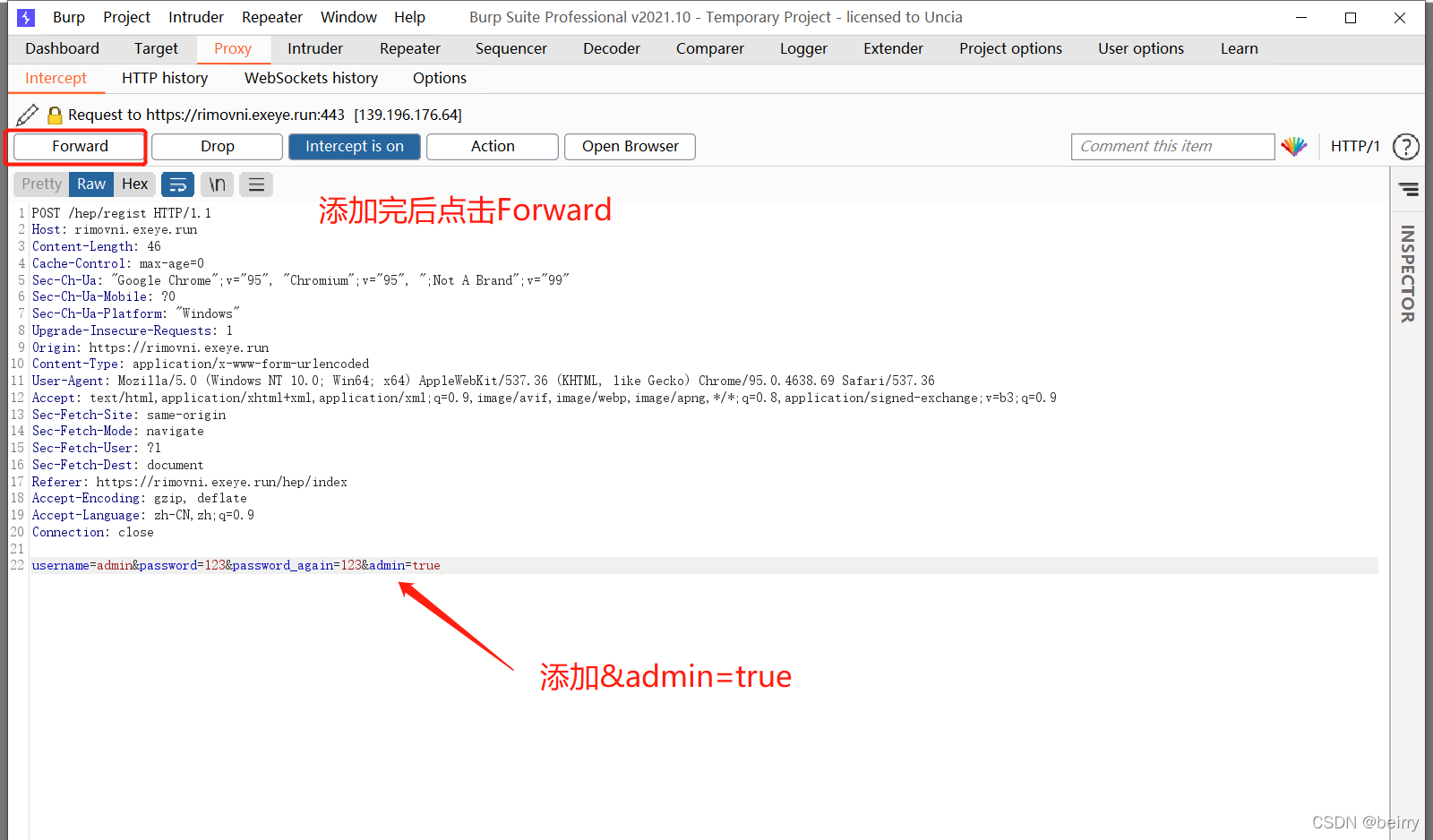Screen dimensions: 1433x840
Task: Click the Upgrade-Insecure-Requests header line
Action: click(133, 330)
